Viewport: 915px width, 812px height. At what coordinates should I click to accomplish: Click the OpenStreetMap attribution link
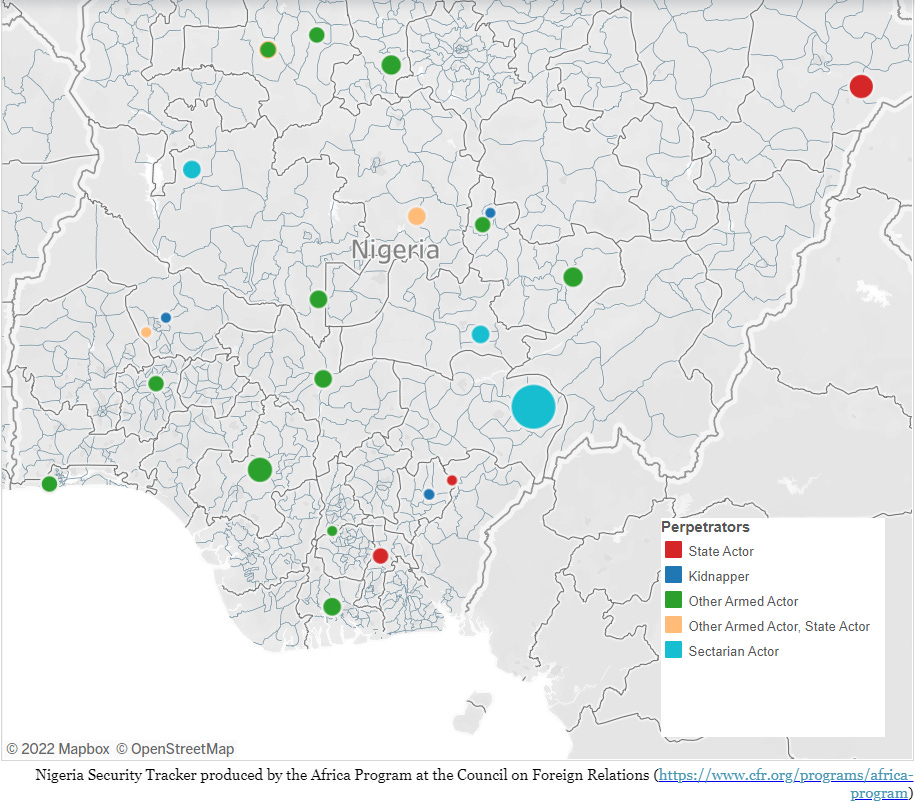pos(177,748)
